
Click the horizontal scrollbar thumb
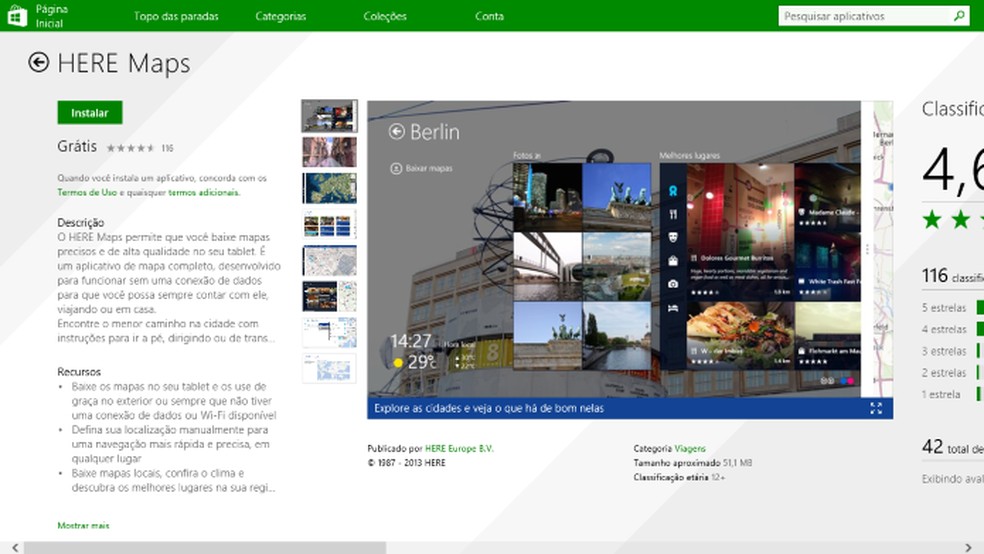pyautogui.click(x=205, y=548)
